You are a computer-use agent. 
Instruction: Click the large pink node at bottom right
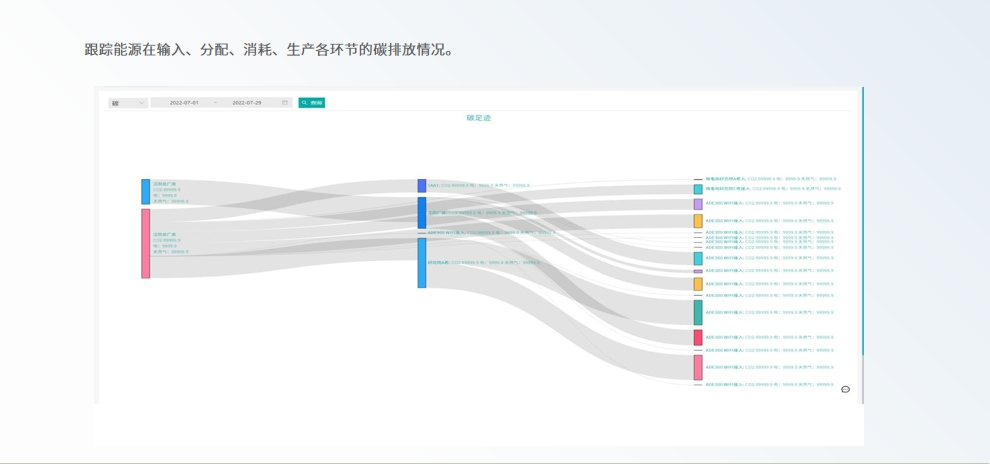click(698, 367)
